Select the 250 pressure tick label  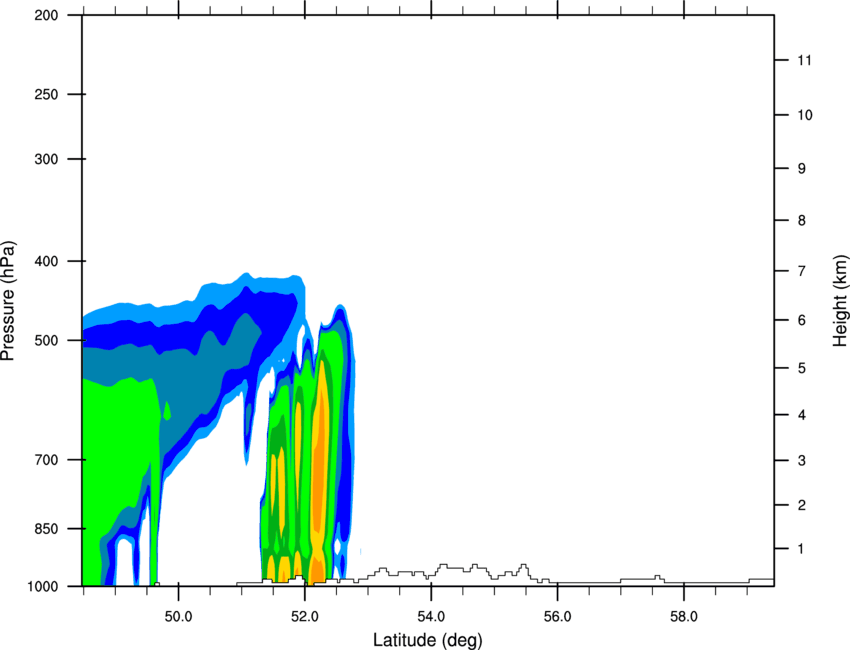[46, 94]
